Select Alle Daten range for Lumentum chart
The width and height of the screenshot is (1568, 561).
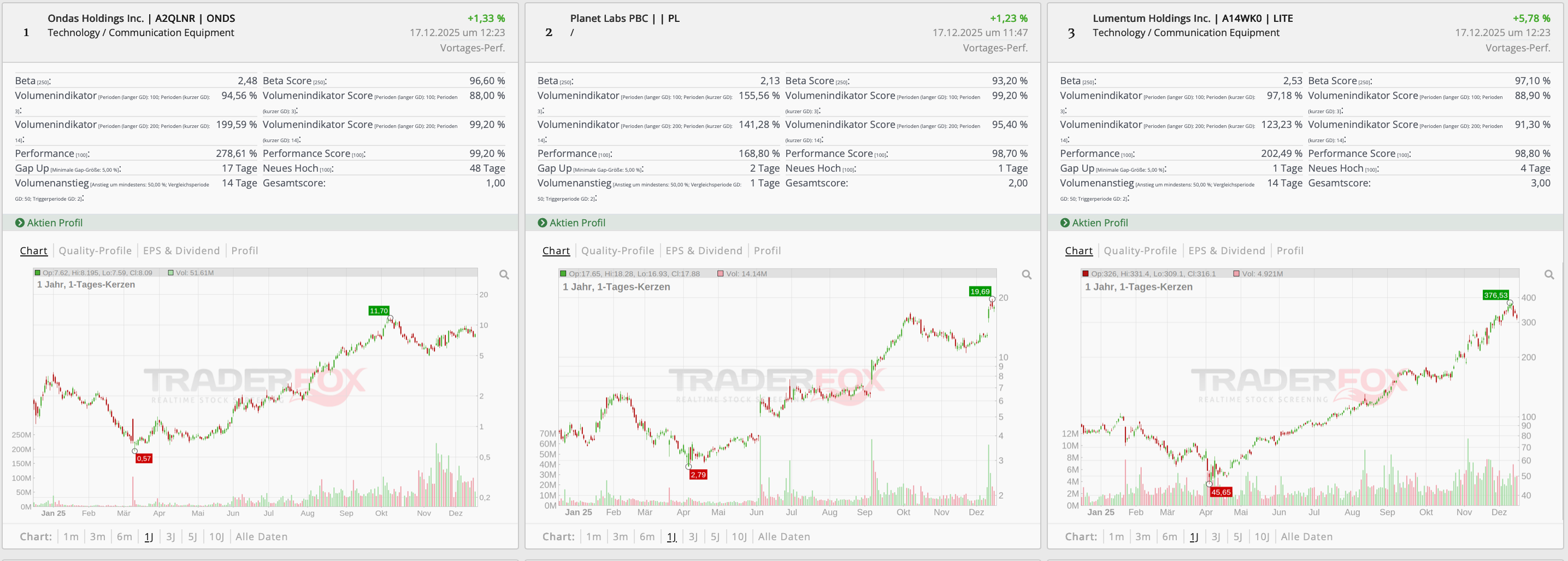(1306, 536)
